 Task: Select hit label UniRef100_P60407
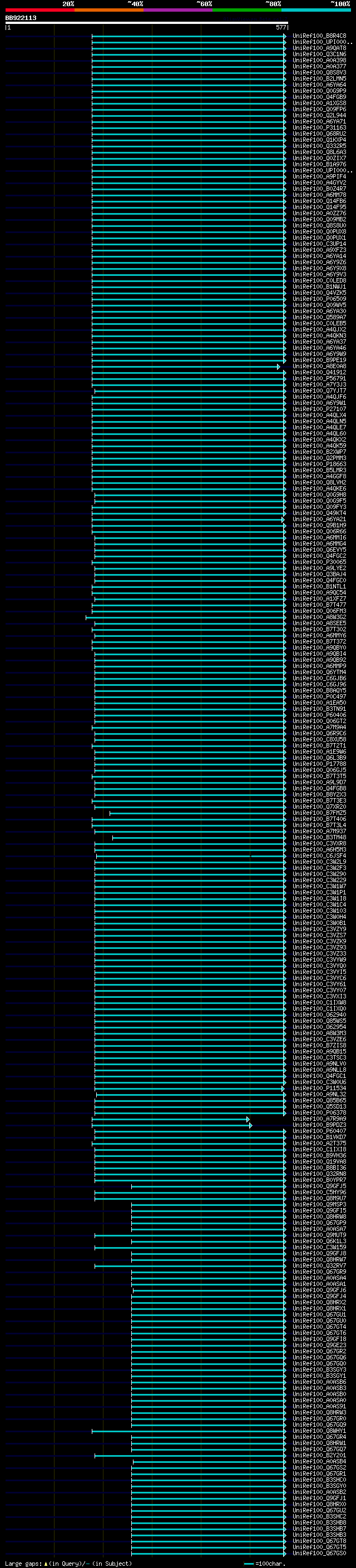[319, 1131]
